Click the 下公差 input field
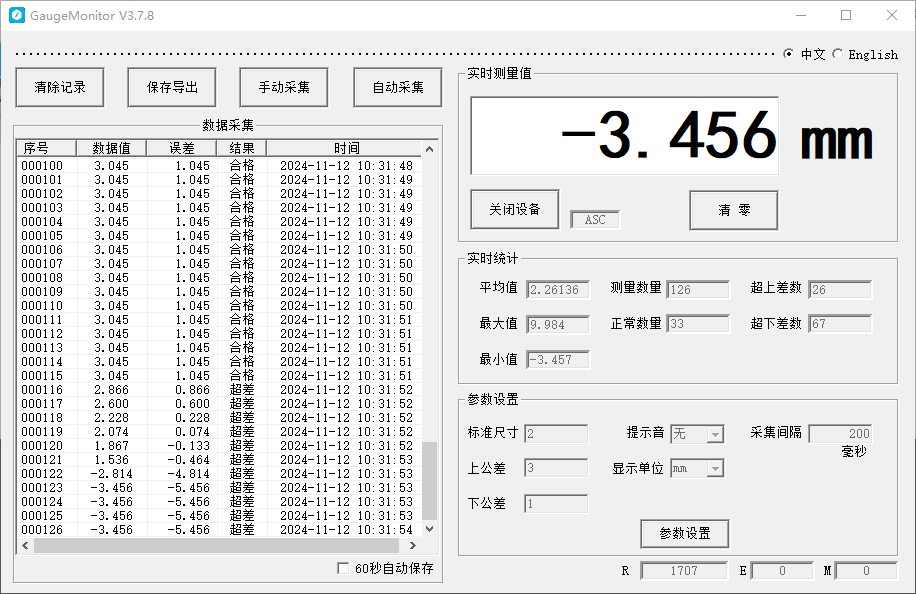Screen dimensions: 916x594 [556, 503]
